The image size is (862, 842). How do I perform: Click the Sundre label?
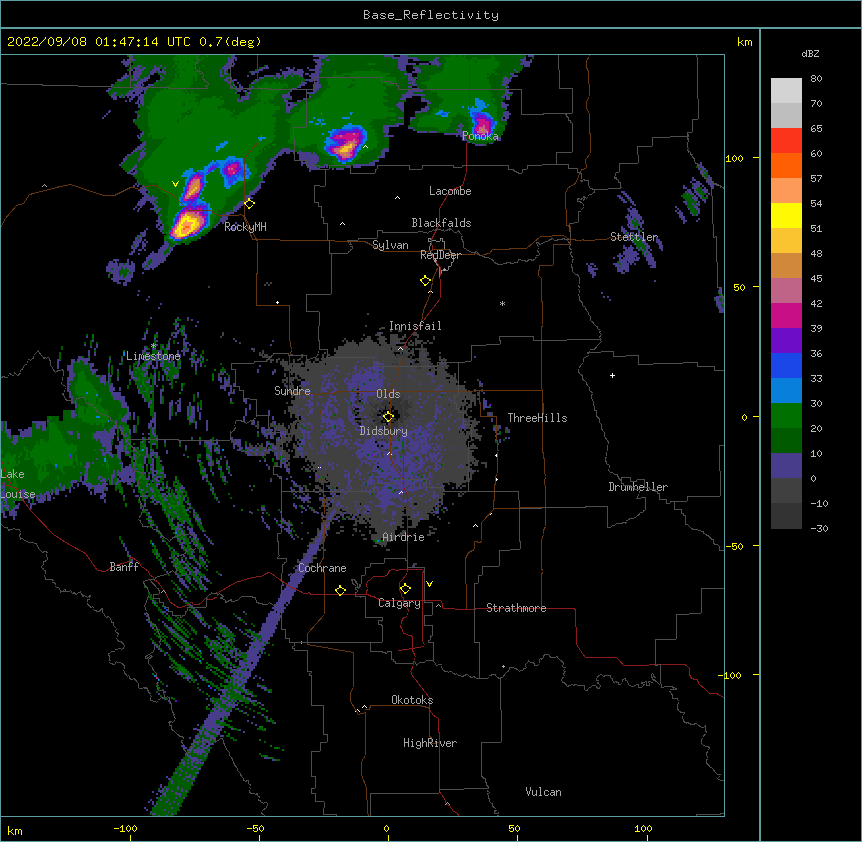tap(292, 391)
